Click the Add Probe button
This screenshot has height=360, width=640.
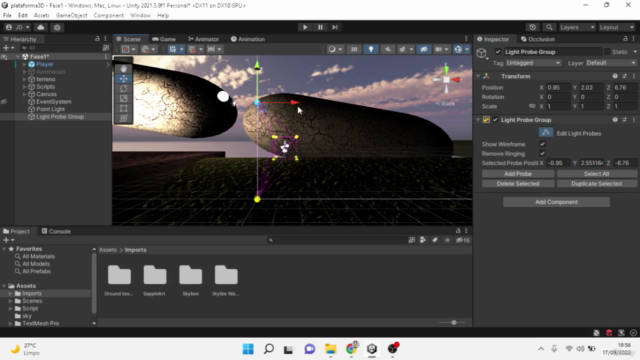(x=518, y=174)
